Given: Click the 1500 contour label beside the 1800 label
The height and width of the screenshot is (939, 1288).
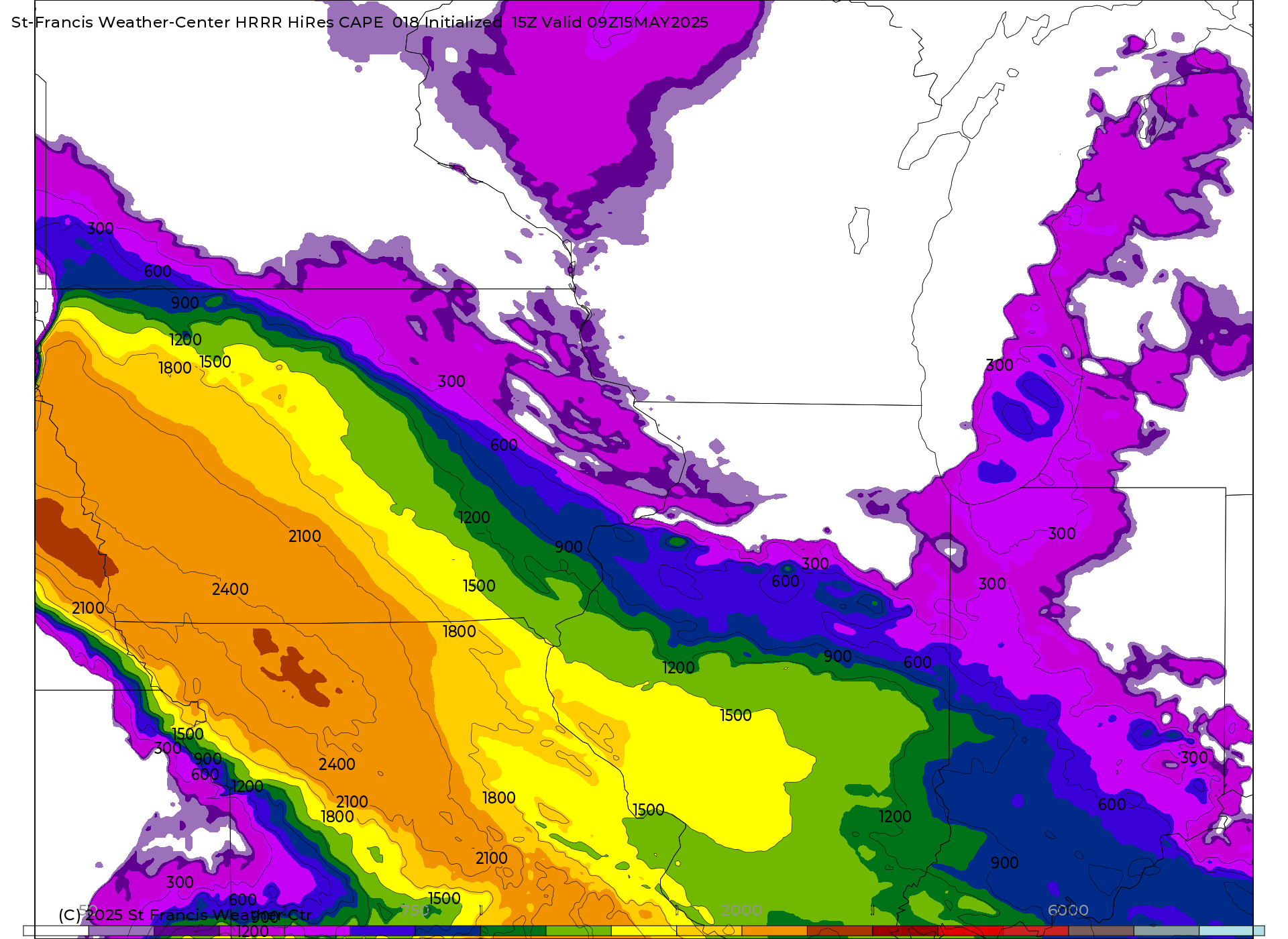Looking at the screenshot, I should tap(215, 362).
